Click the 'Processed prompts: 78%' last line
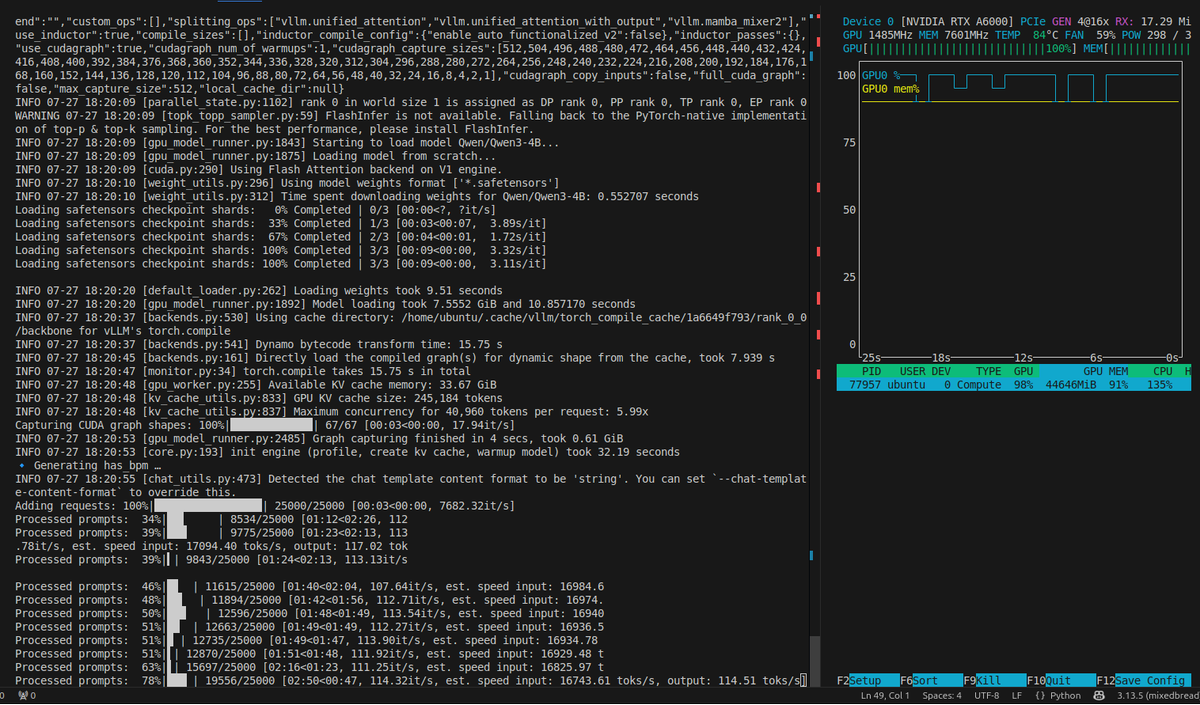Screen dimensions: 1200x705 (x=409, y=680)
